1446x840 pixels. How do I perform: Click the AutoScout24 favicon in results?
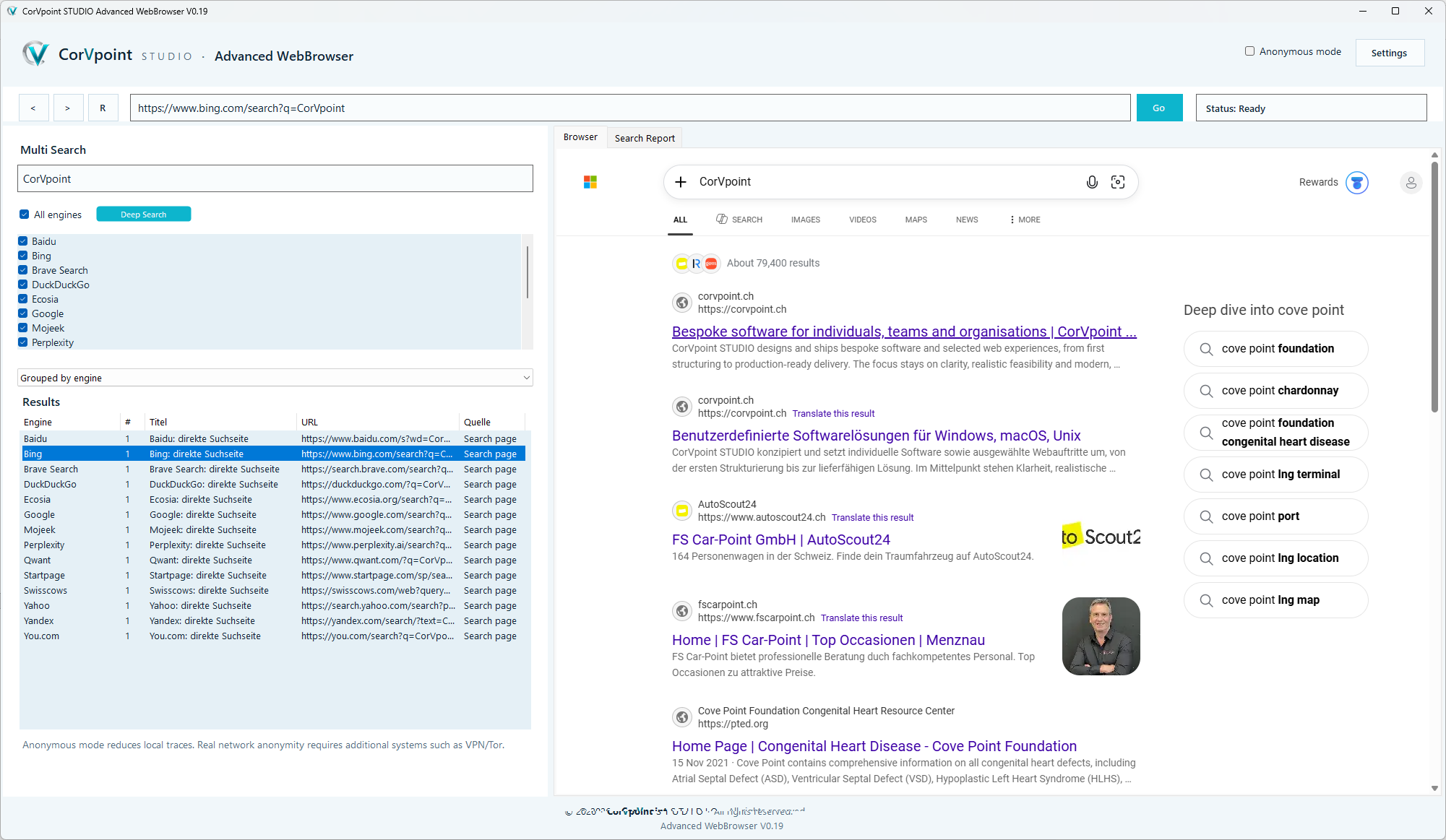[682, 511]
